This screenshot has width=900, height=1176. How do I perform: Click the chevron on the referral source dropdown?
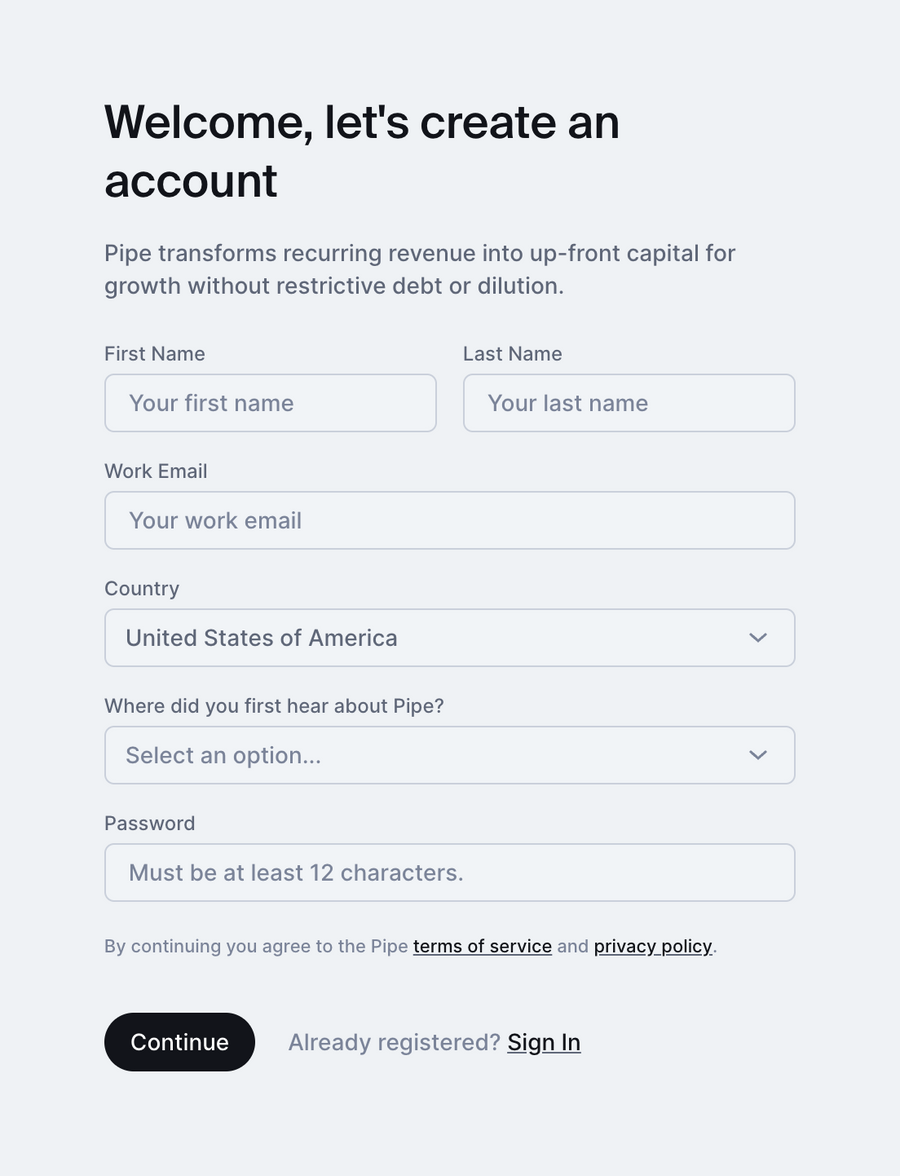pyautogui.click(x=757, y=755)
